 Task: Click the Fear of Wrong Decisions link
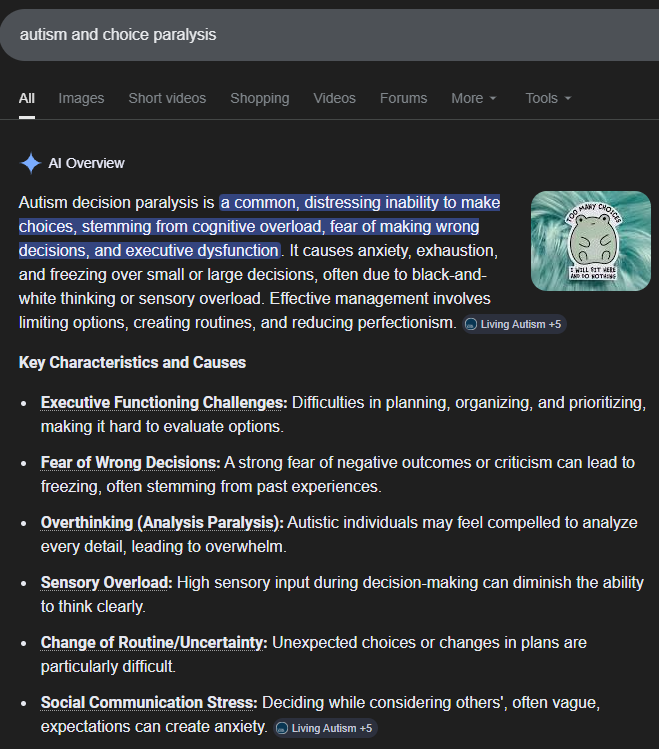click(130, 463)
